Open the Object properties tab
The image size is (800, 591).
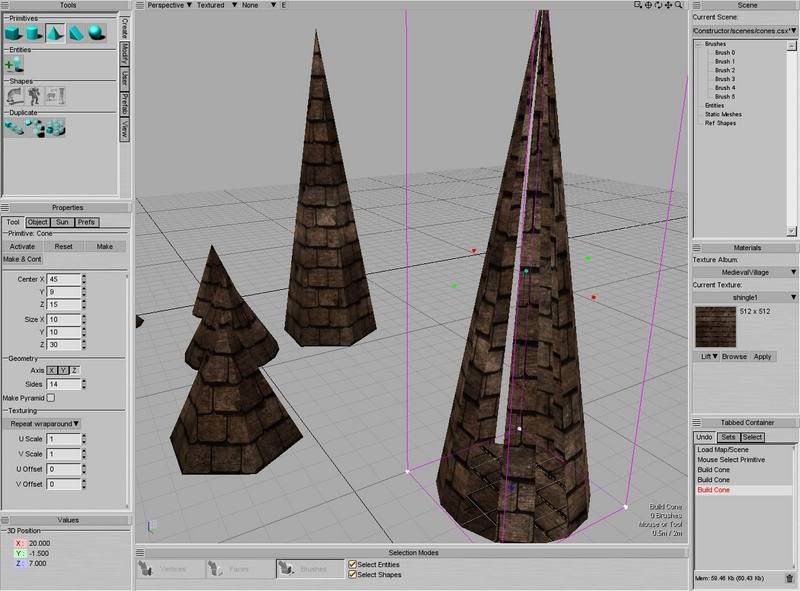[38, 222]
